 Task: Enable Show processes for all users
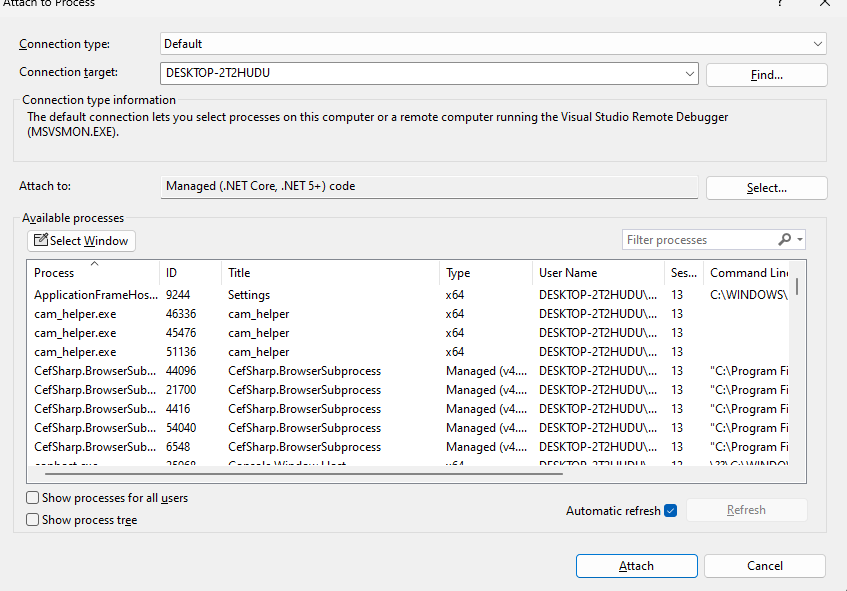(x=33, y=498)
